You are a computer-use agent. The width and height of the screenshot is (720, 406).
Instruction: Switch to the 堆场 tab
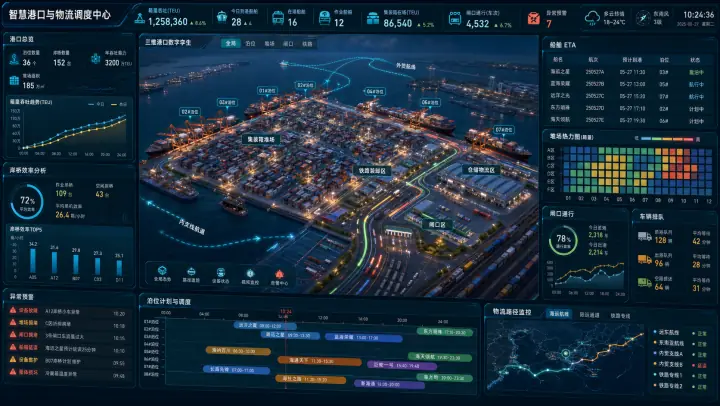[x=270, y=44]
